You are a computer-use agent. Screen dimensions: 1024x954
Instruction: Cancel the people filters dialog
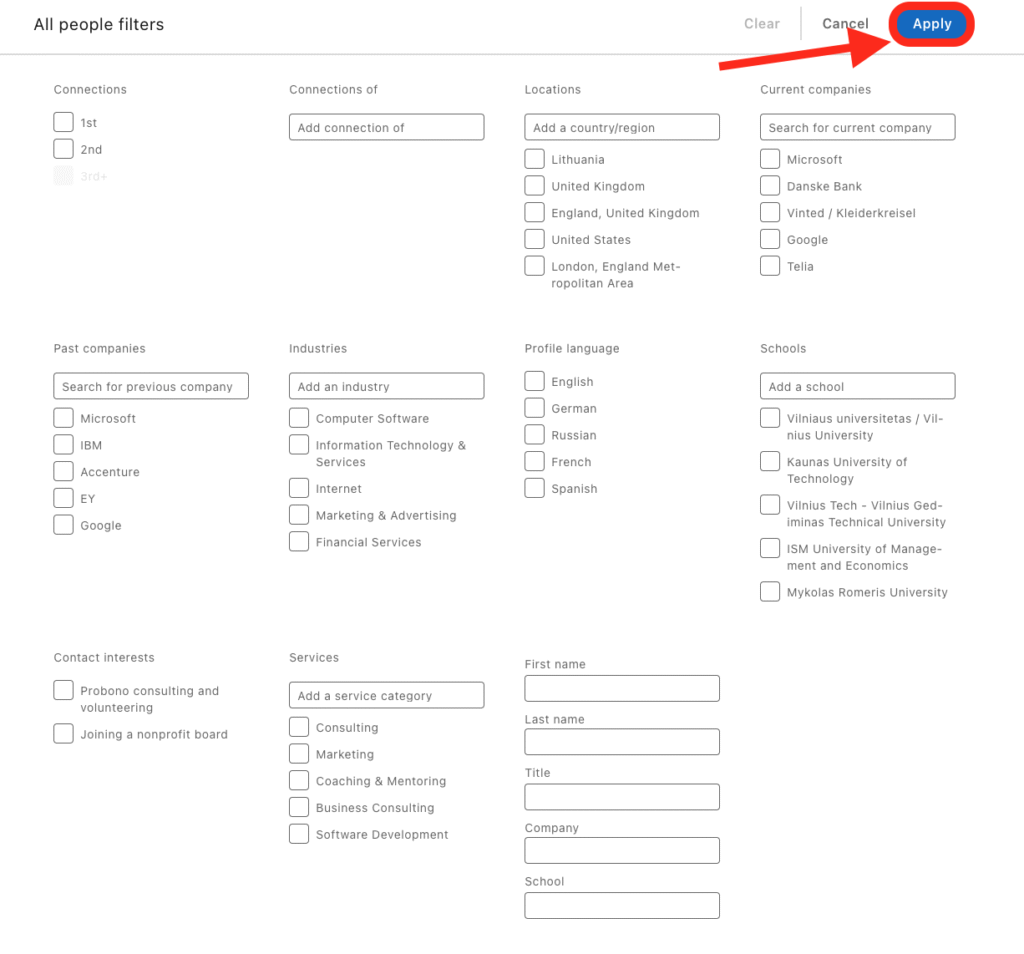pyautogui.click(x=845, y=24)
